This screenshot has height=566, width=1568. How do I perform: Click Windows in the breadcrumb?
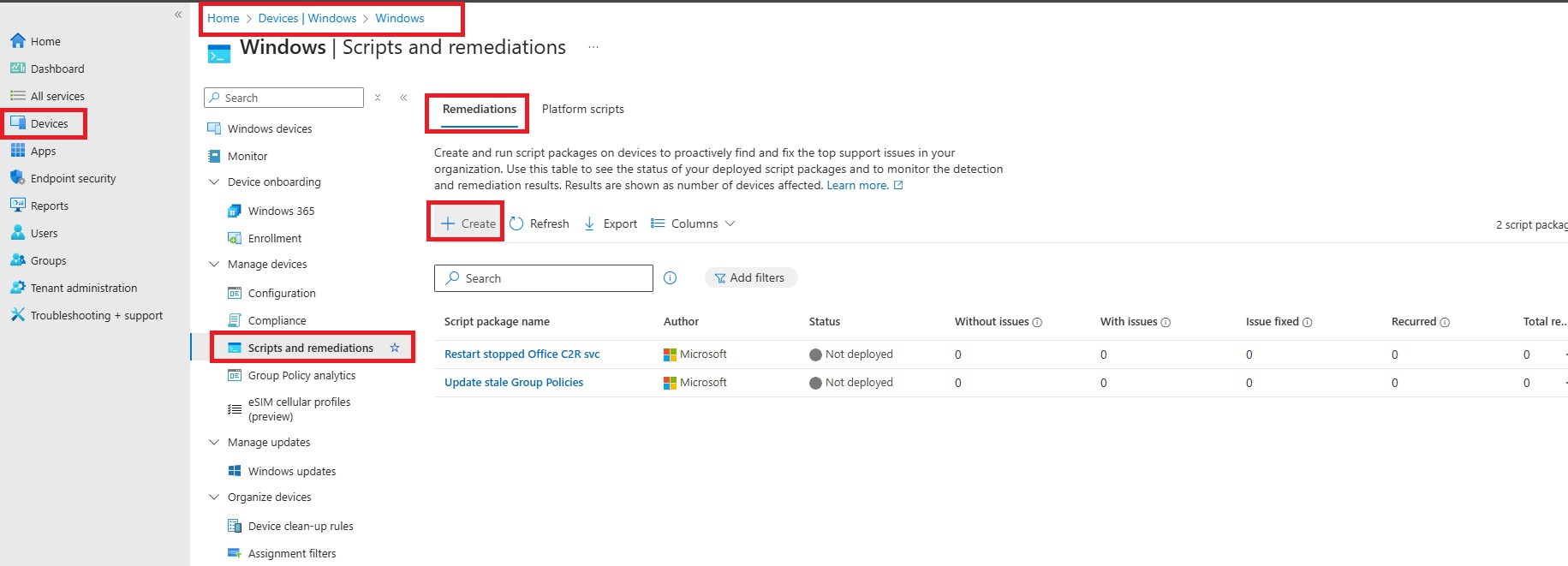(x=400, y=18)
